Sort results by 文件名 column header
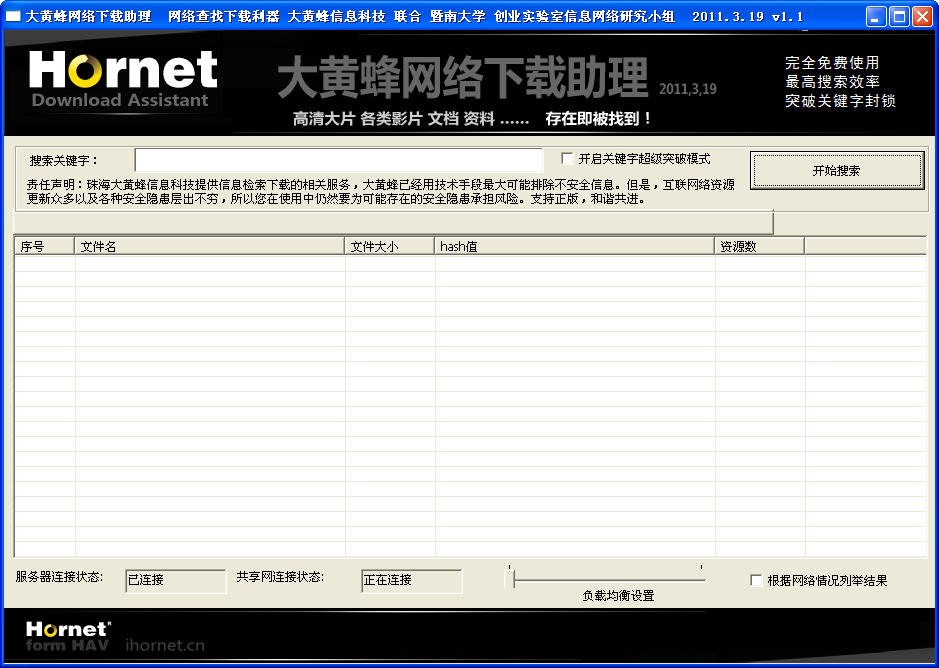This screenshot has width=939, height=668. click(x=209, y=246)
